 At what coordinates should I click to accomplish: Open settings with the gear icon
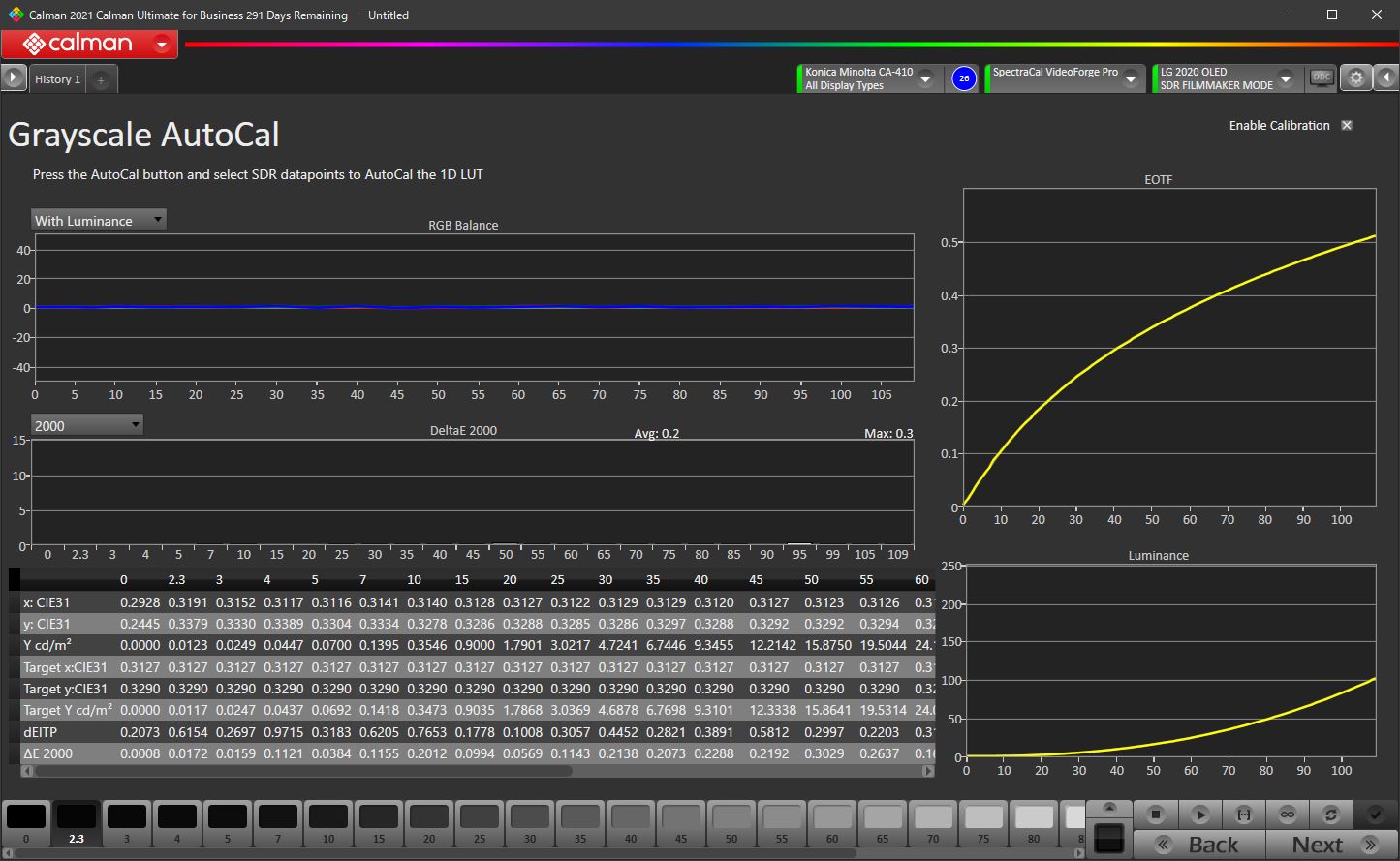[x=1356, y=78]
